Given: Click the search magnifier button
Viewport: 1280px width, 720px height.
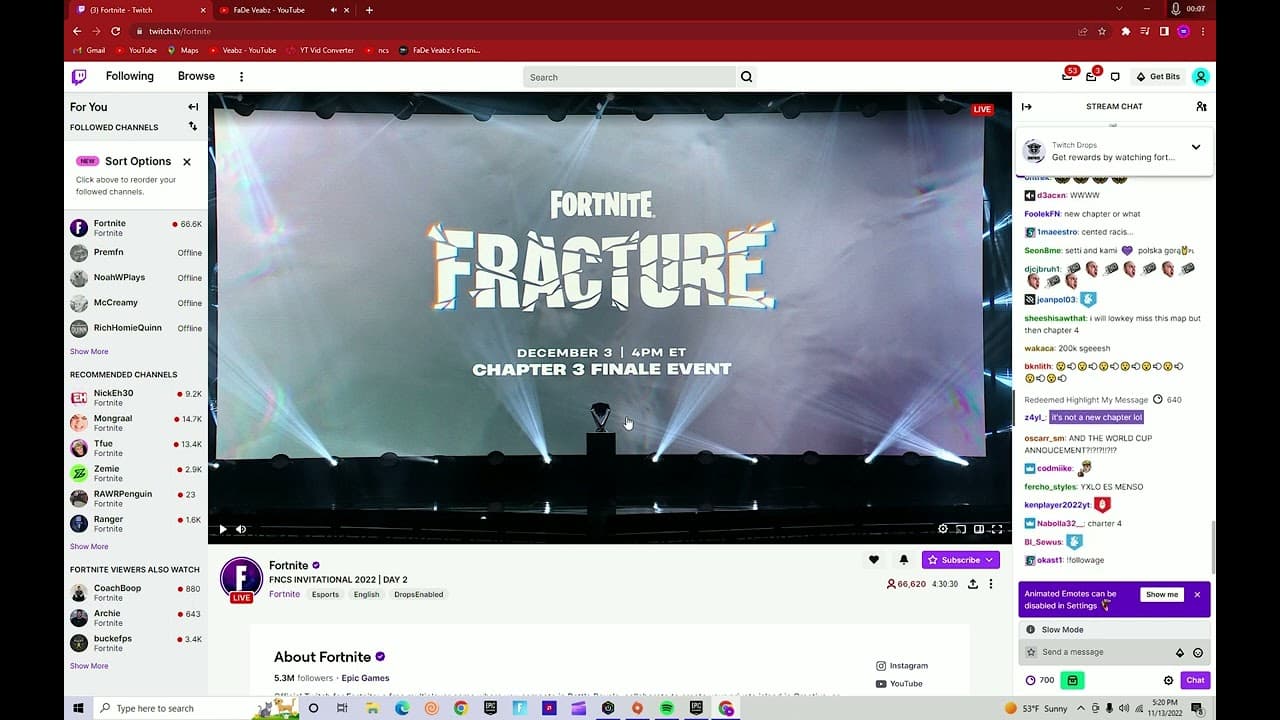Looking at the screenshot, I should coord(746,77).
